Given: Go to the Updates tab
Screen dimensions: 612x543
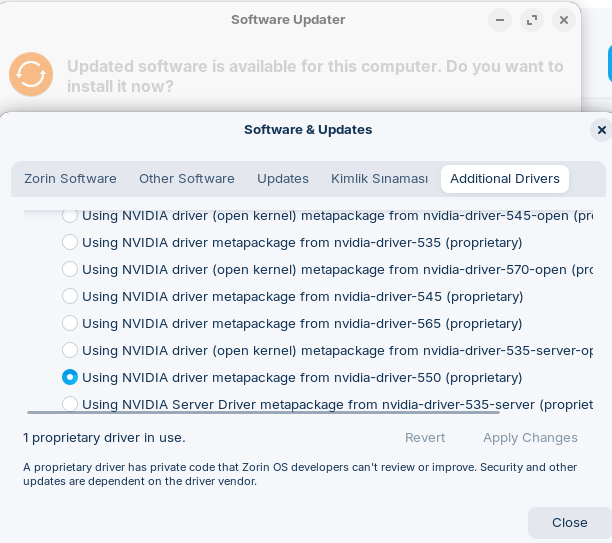Looking at the screenshot, I should point(283,179).
